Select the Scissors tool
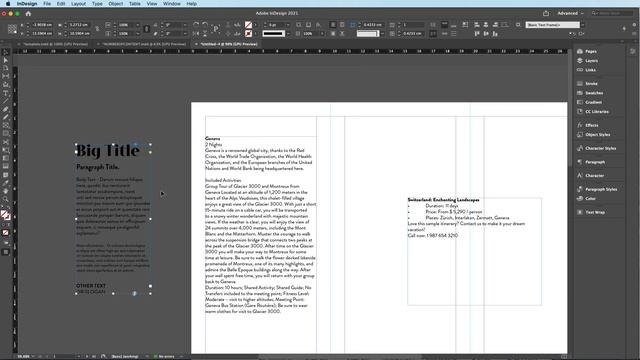This screenshot has width=640, height=360. (6, 142)
